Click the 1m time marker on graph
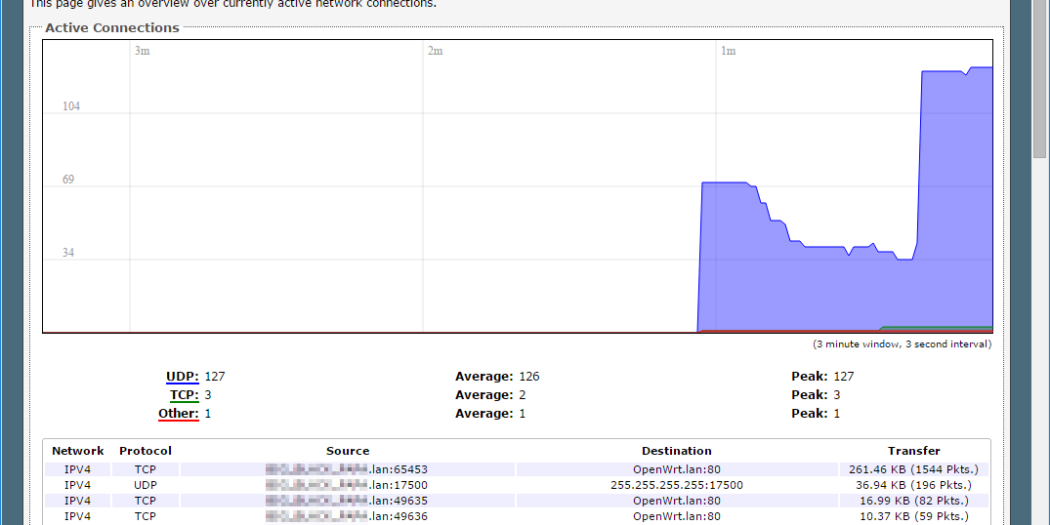This screenshot has width=1050, height=525. click(729, 51)
